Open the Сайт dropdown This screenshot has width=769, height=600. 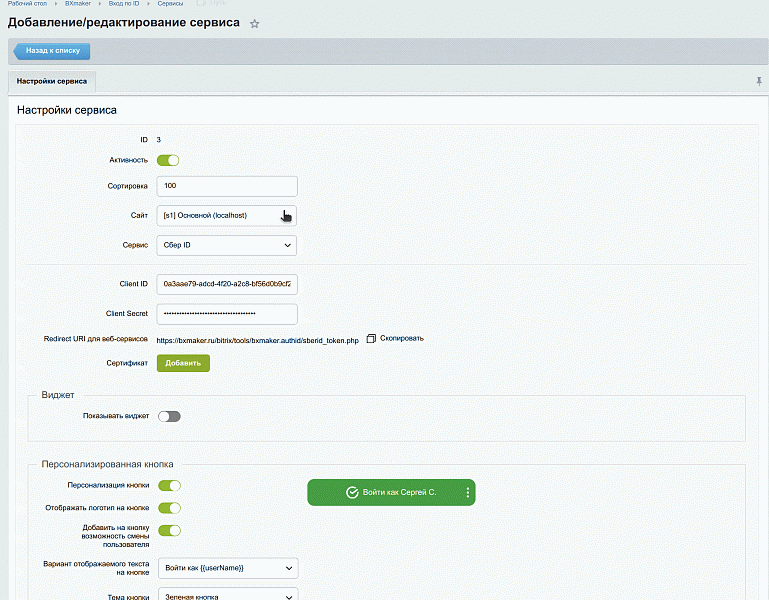[227, 215]
